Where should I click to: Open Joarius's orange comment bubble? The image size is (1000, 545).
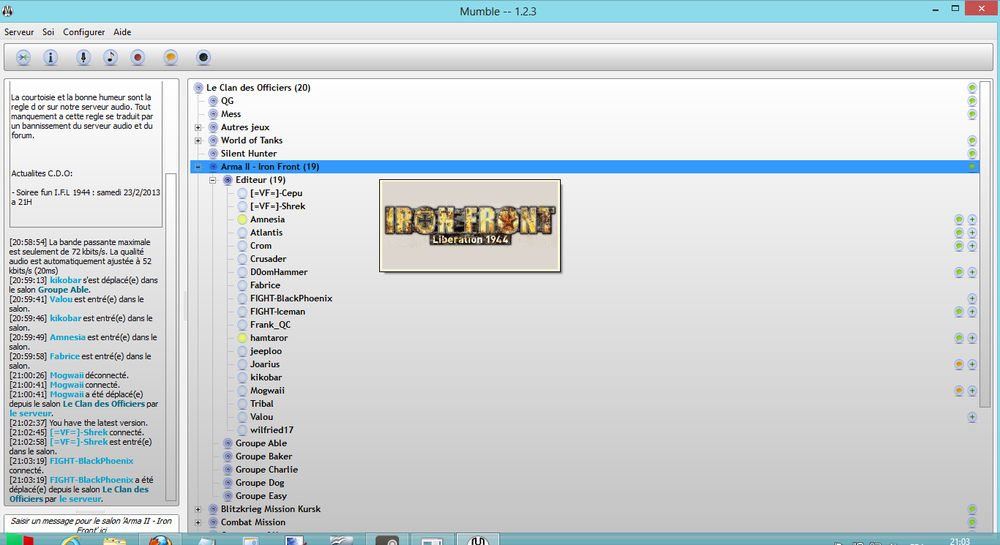pos(959,364)
